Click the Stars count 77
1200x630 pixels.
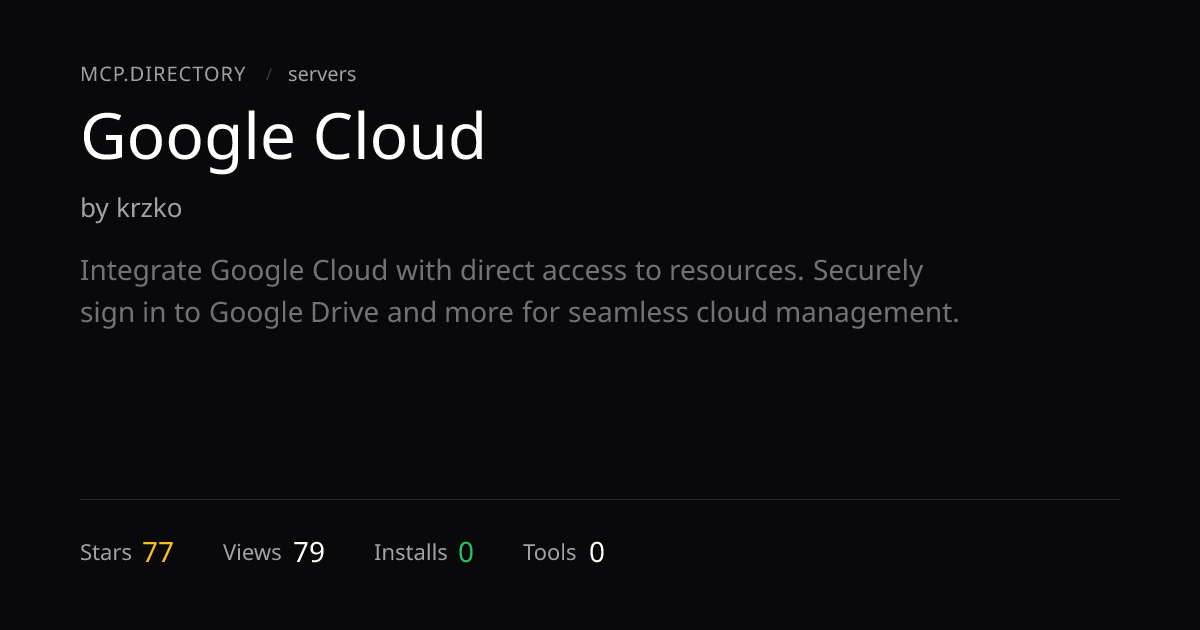[x=158, y=552]
